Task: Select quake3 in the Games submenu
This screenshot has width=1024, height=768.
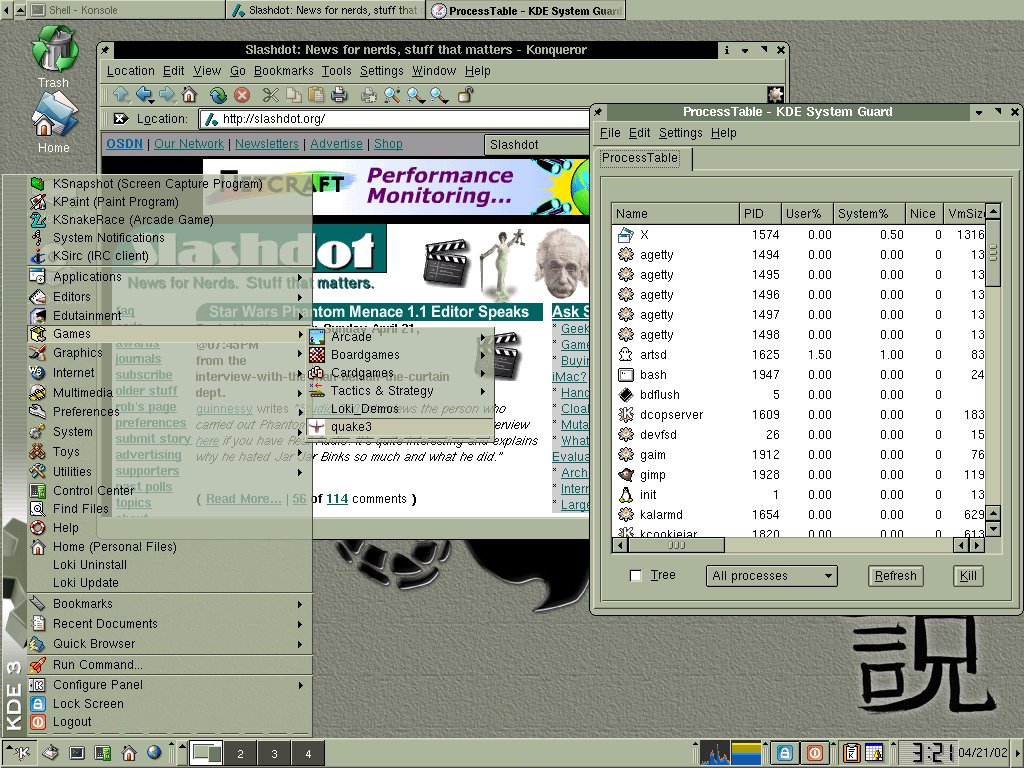Action: (400, 426)
